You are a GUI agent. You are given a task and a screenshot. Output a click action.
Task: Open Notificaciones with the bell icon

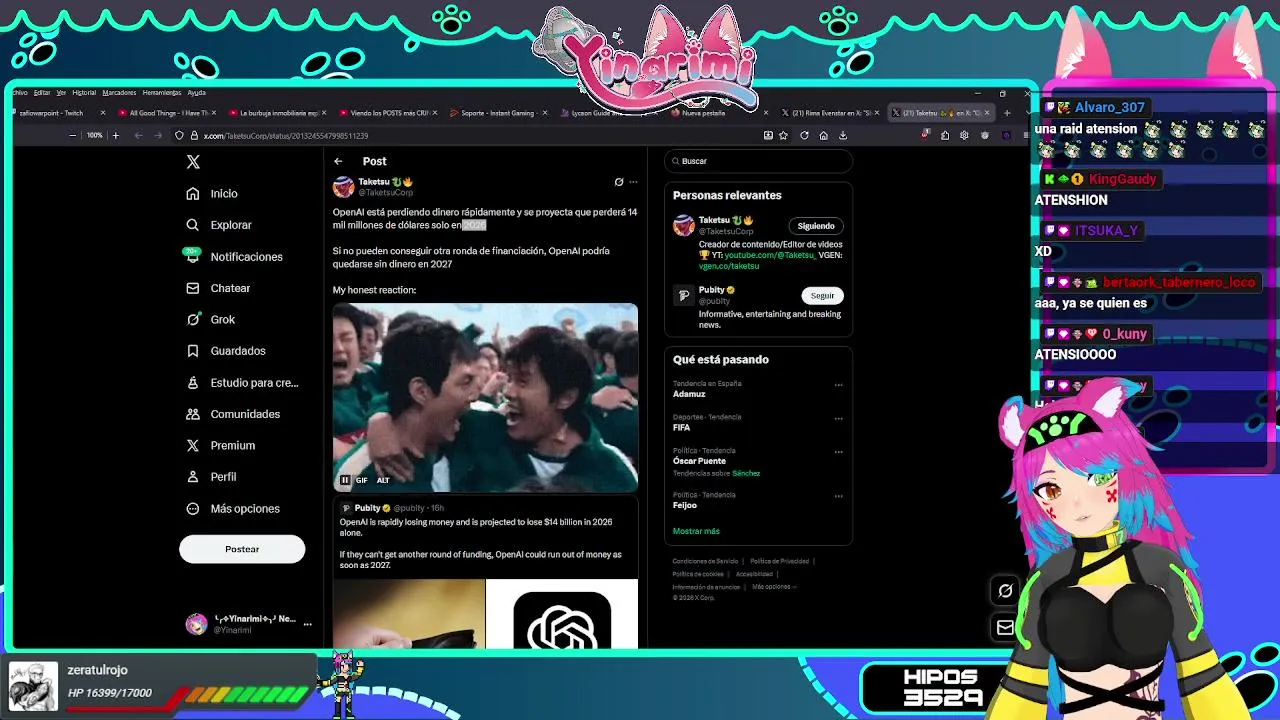(x=235, y=257)
